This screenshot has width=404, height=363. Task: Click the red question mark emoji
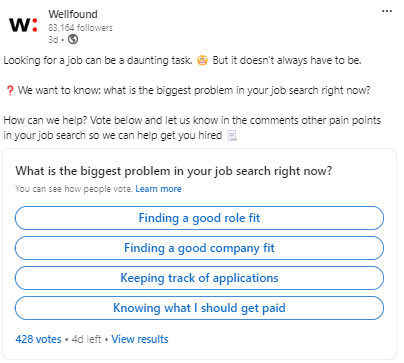click(10, 91)
